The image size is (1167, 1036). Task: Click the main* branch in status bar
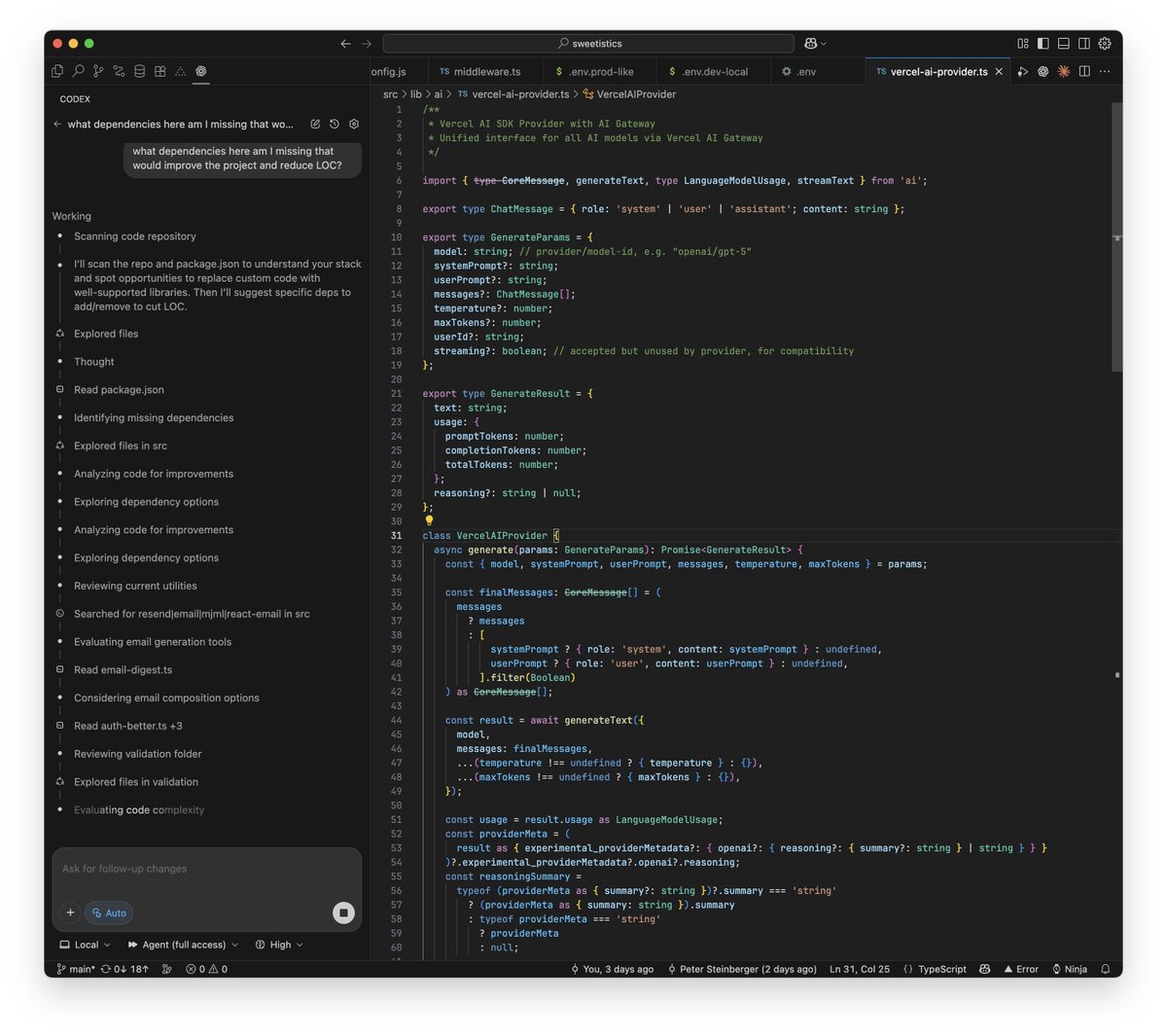click(76, 969)
